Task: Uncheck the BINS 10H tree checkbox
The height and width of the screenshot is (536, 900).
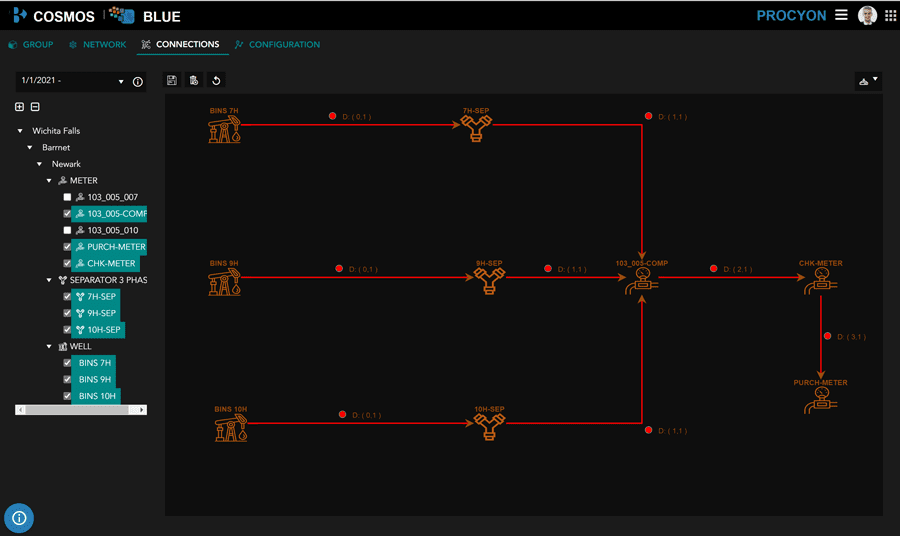Action: (67, 396)
